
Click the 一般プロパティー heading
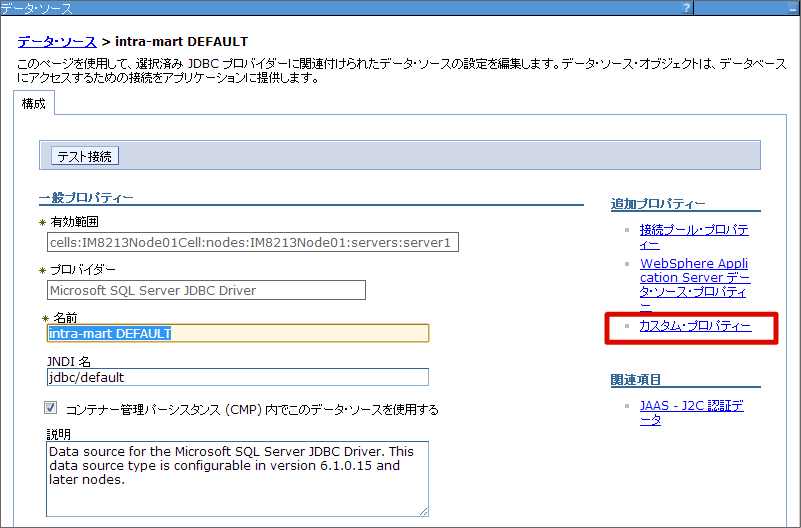point(86,198)
